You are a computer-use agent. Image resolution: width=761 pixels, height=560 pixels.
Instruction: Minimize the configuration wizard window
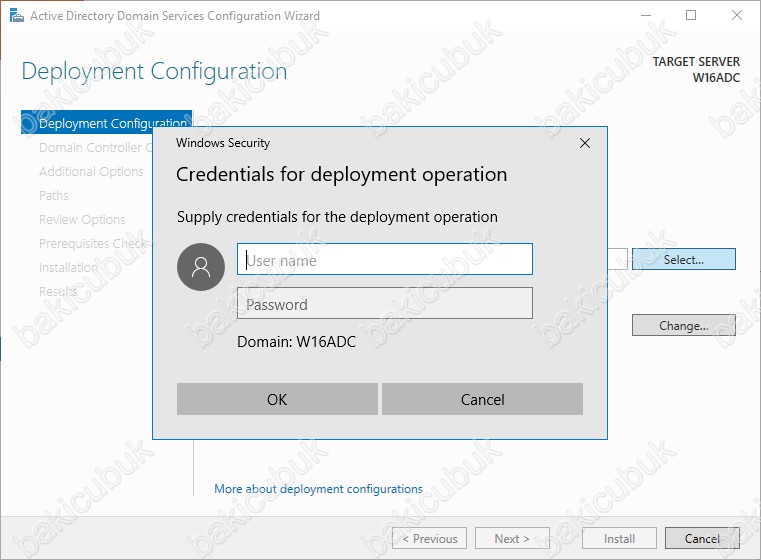645,16
